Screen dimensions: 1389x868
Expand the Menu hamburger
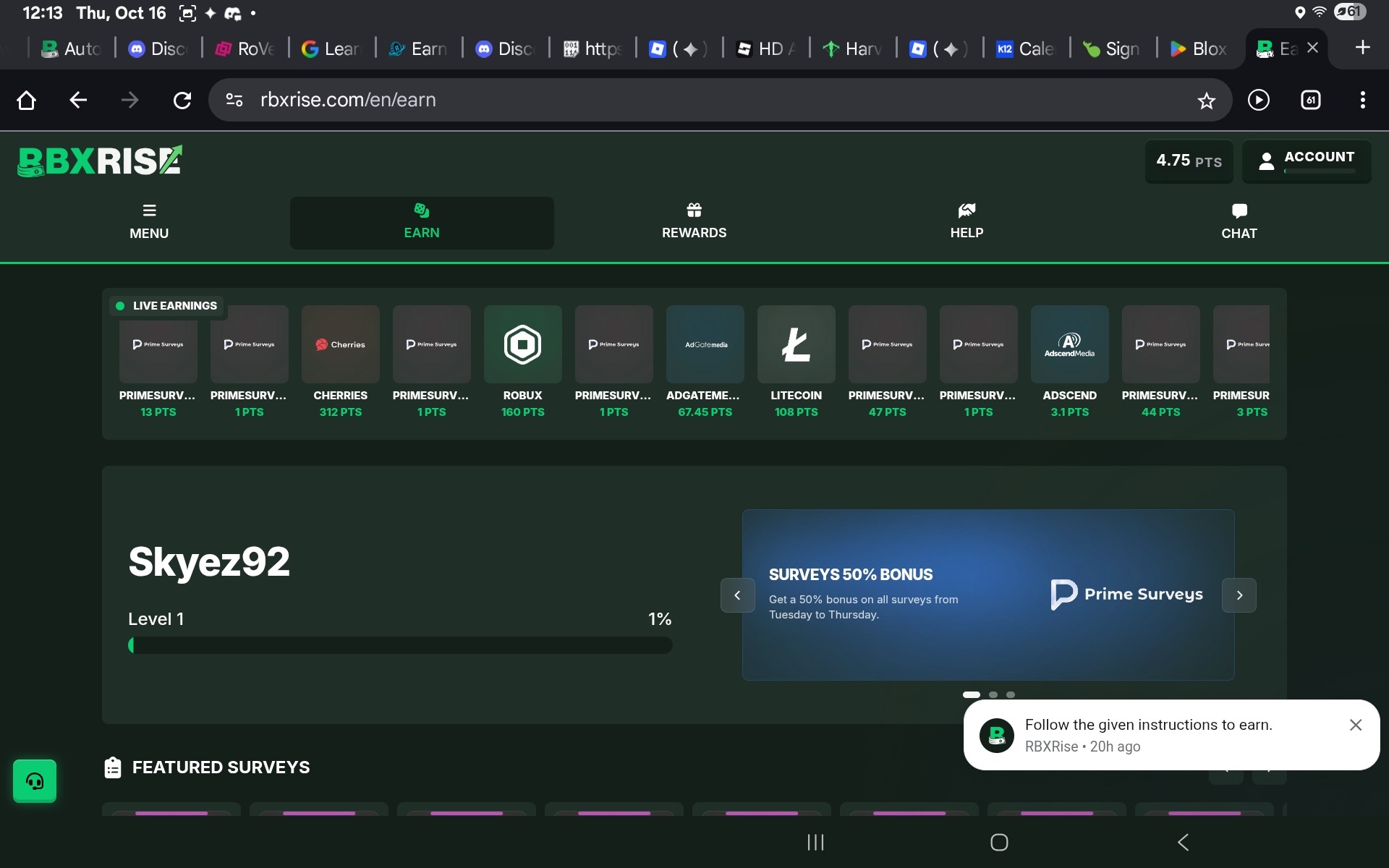pyautogui.click(x=149, y=222)
